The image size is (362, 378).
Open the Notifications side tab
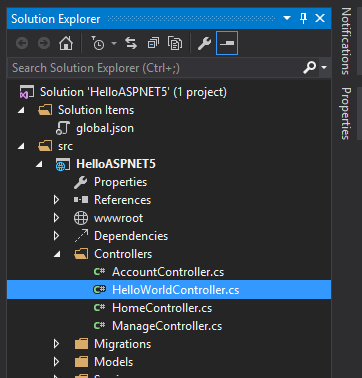(x=346, y=41)
